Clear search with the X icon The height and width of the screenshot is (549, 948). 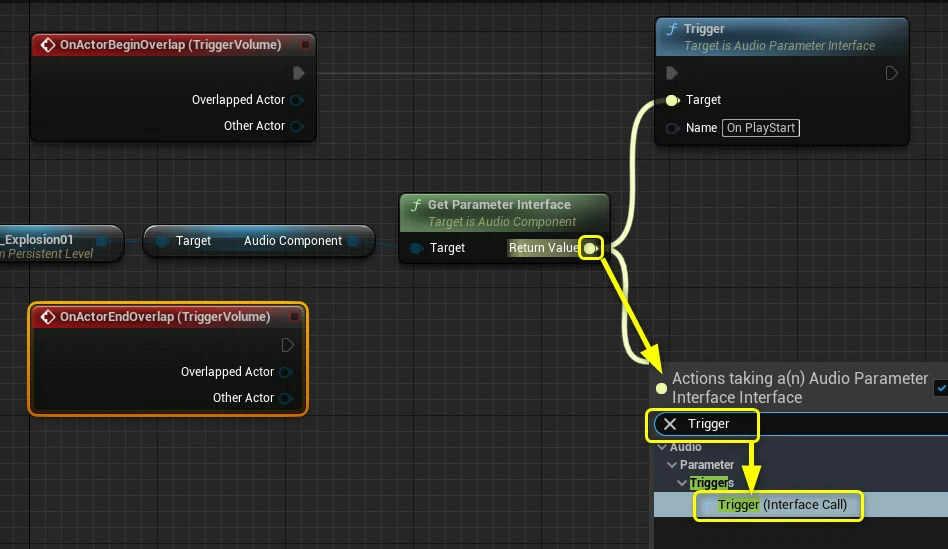pos(670,424)
